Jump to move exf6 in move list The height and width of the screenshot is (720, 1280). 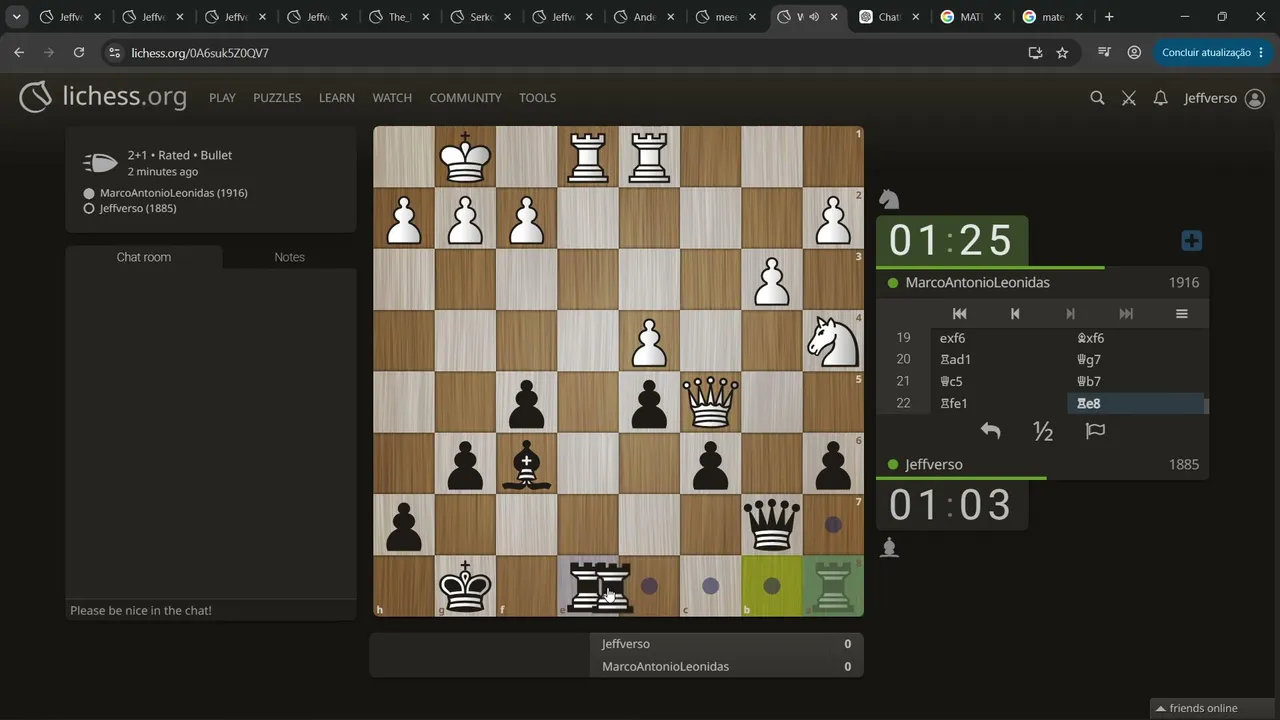click(997, 338)
